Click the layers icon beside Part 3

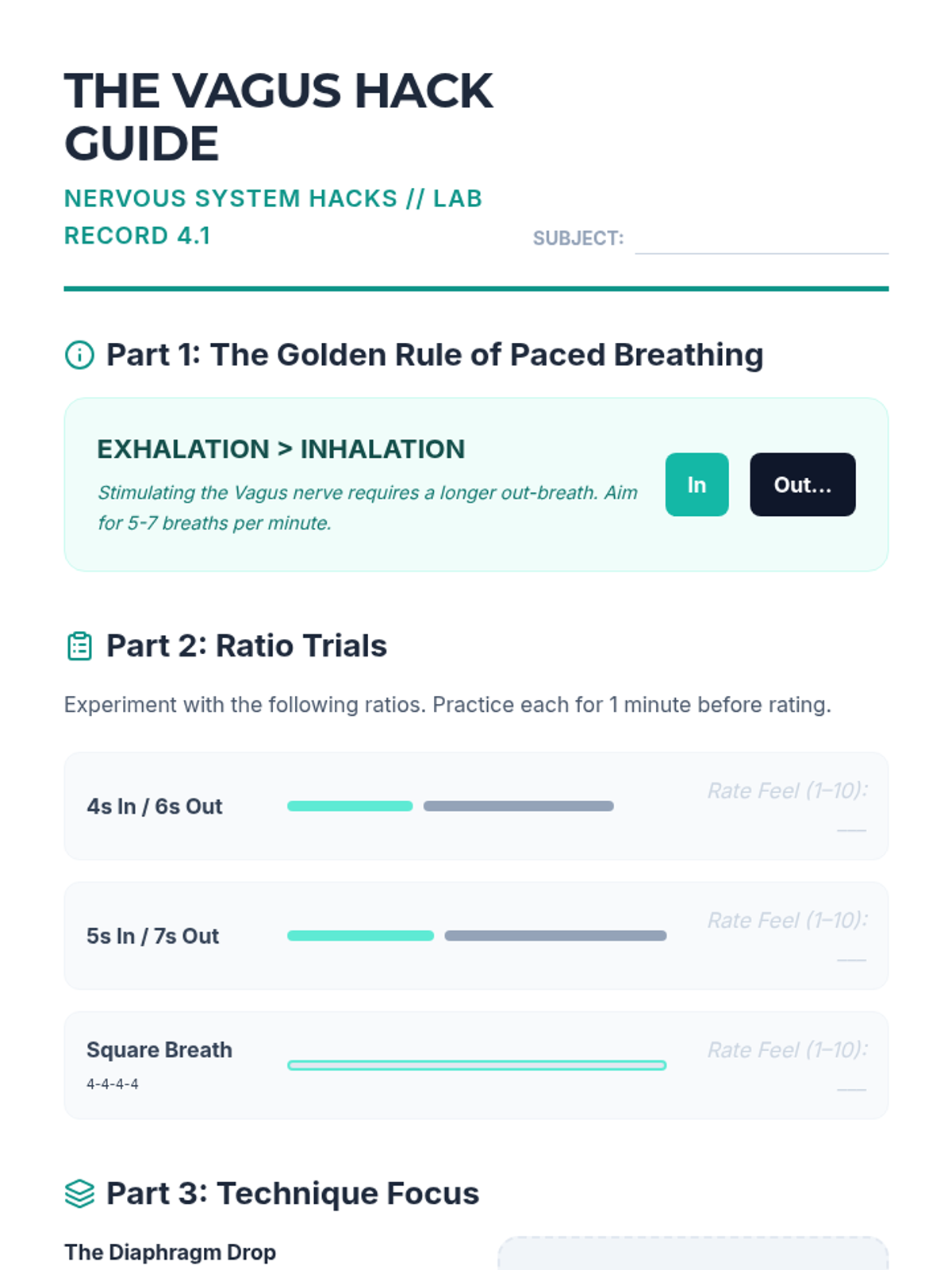click(x=79, y=1193)
